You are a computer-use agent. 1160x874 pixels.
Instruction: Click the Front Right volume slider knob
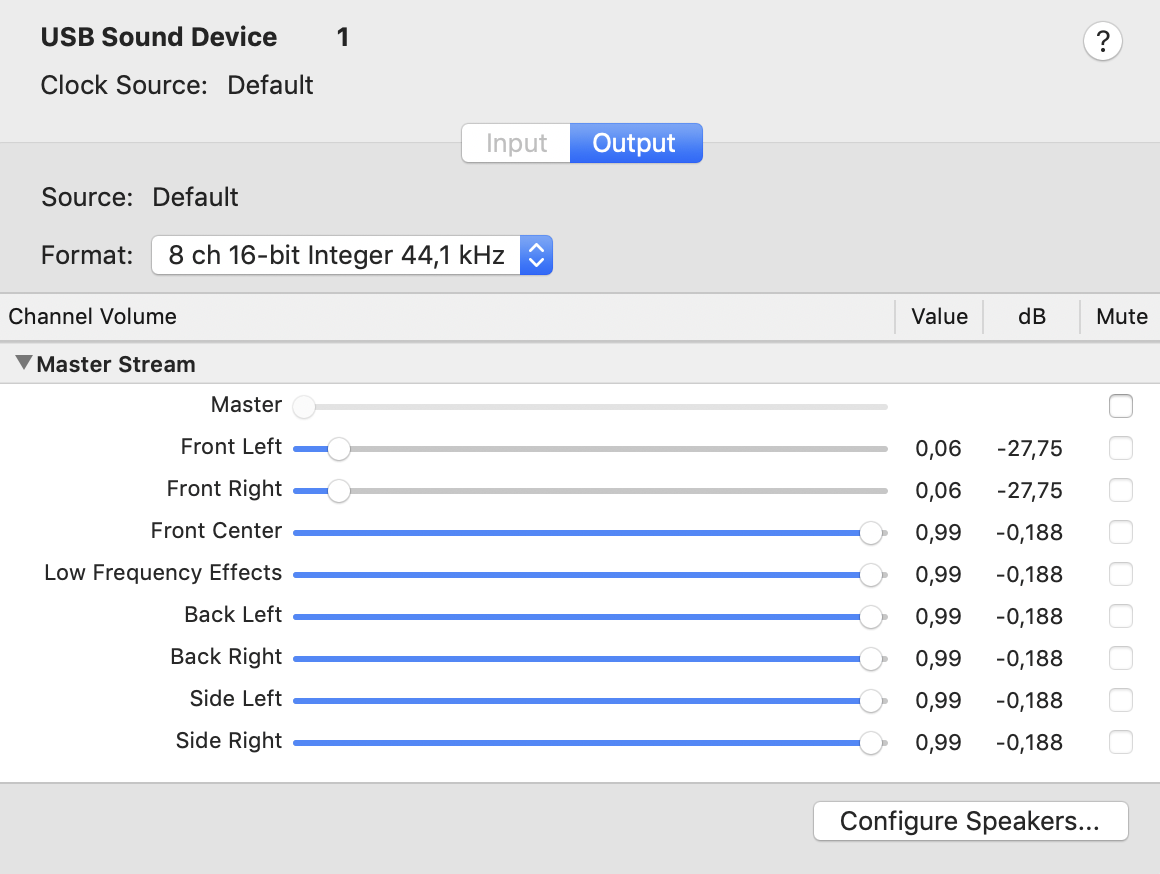(339, 491)
